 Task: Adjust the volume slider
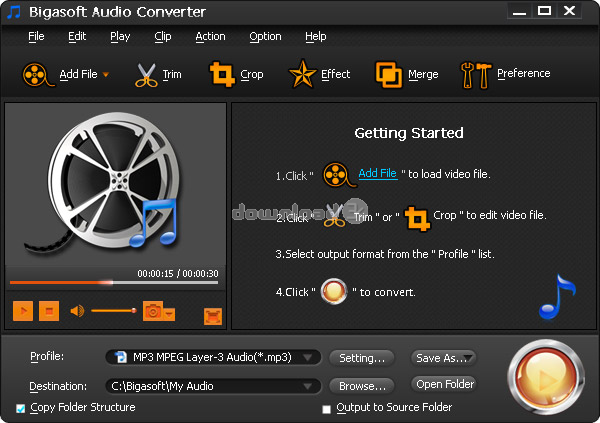point(114,310)
